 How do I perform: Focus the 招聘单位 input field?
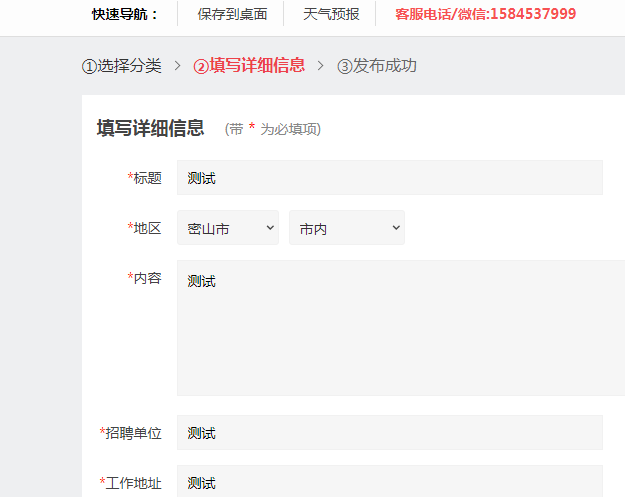pyautogui.click(x=389, y=433)
